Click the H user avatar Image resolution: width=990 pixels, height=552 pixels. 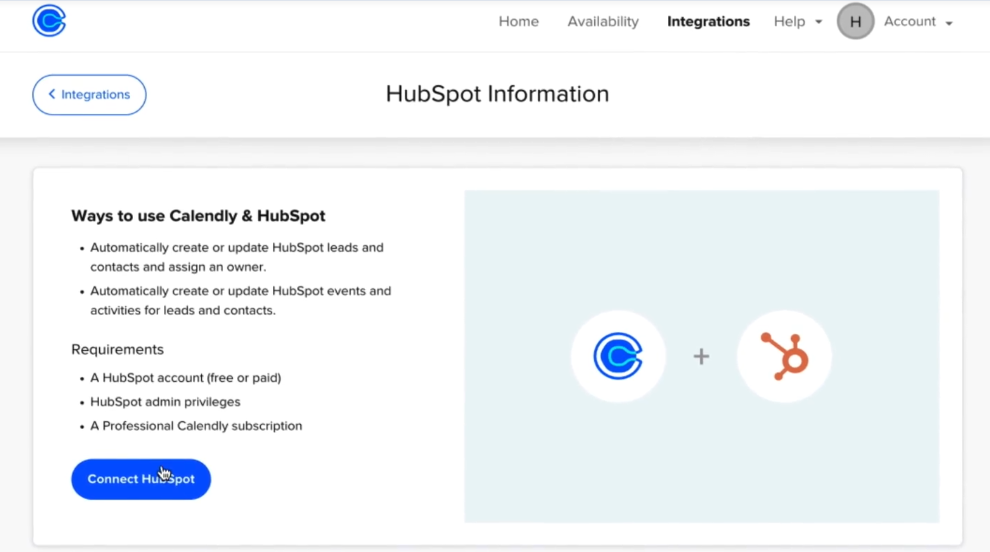click(x=856, y=21)
